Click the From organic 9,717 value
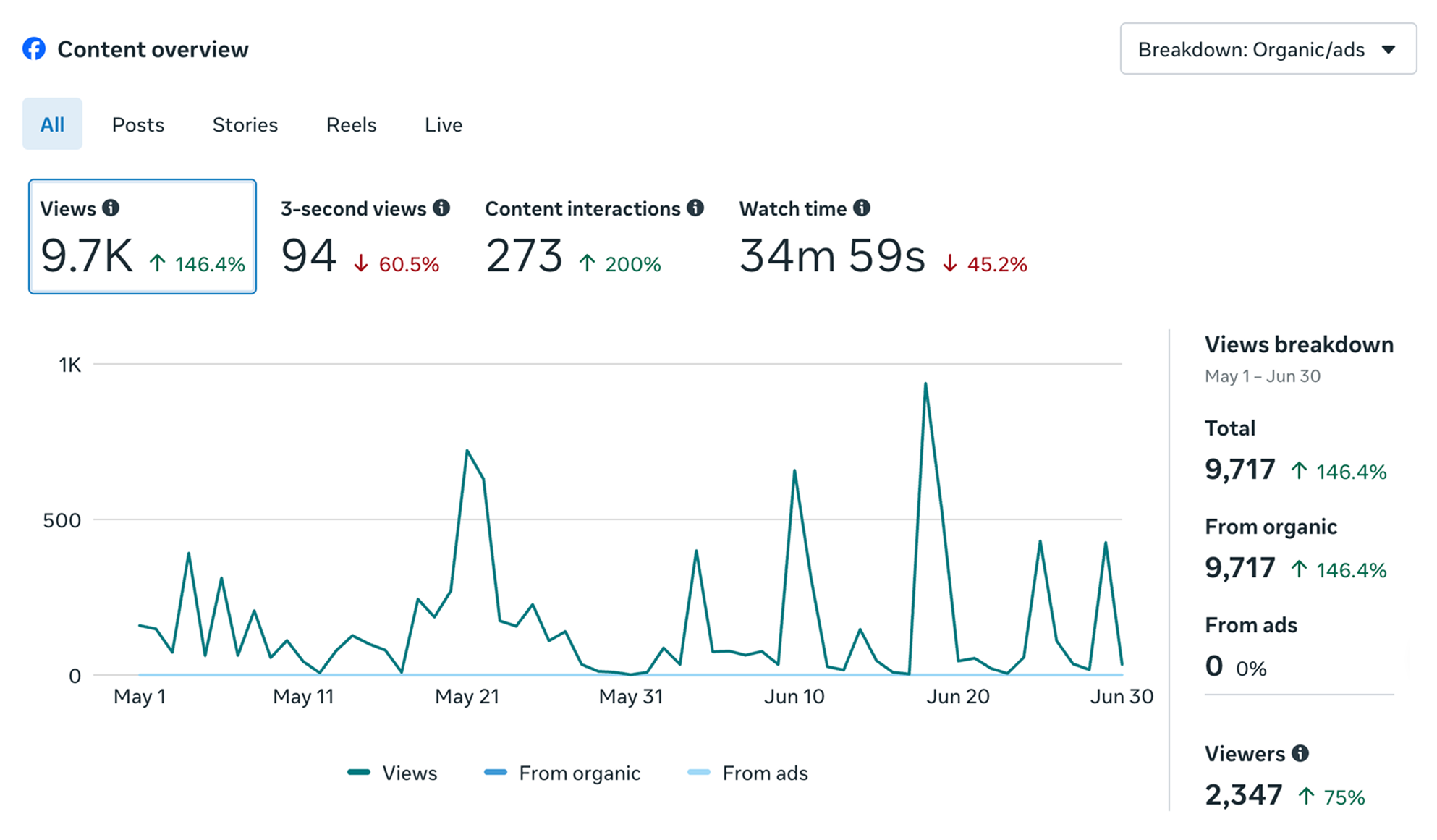 point(1239,568)
